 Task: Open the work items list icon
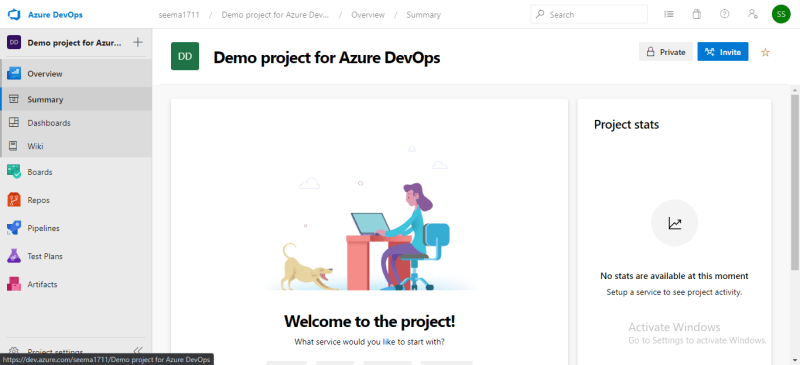[669, 14]
